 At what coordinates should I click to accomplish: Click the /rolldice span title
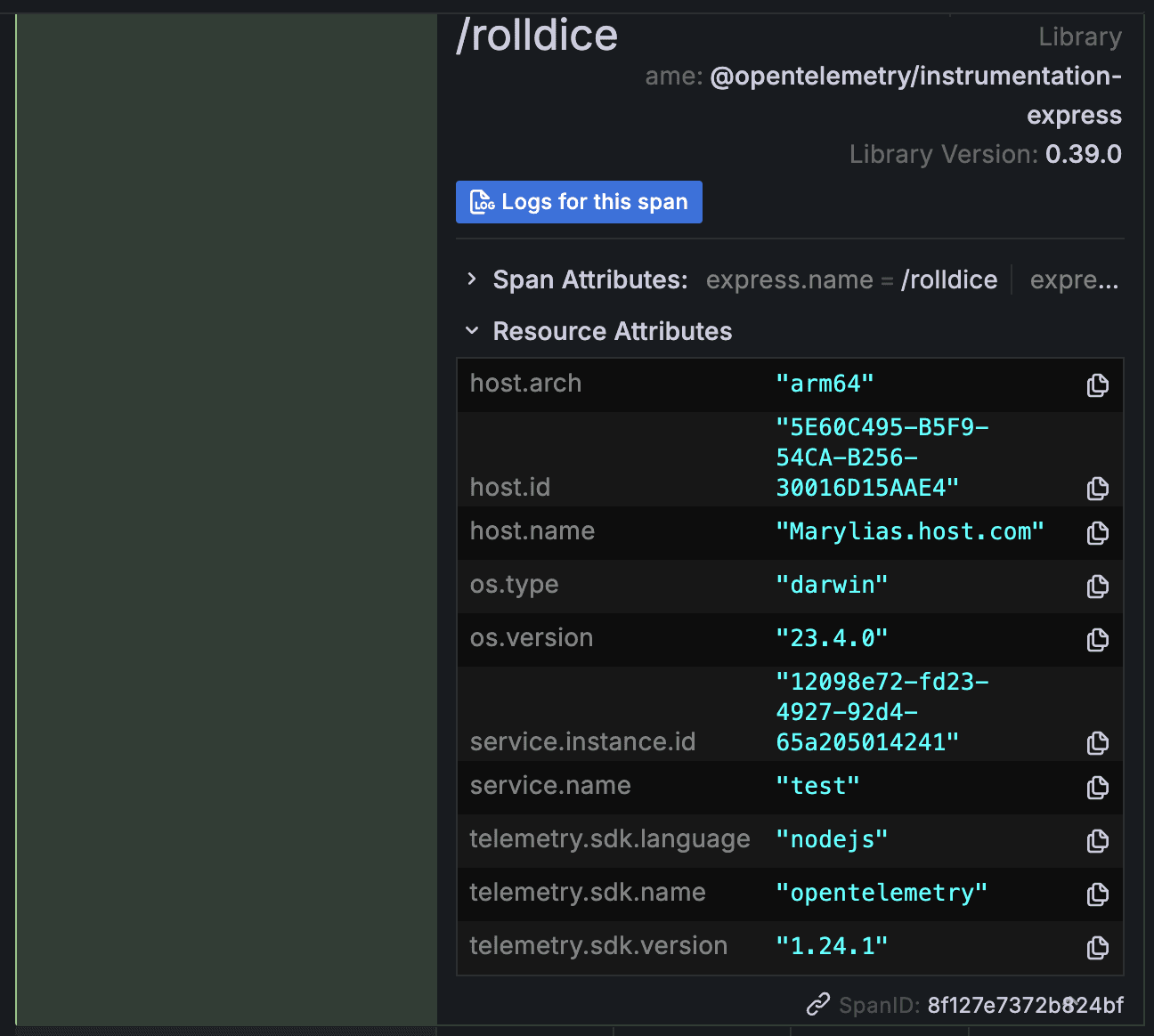click(537, 36)
